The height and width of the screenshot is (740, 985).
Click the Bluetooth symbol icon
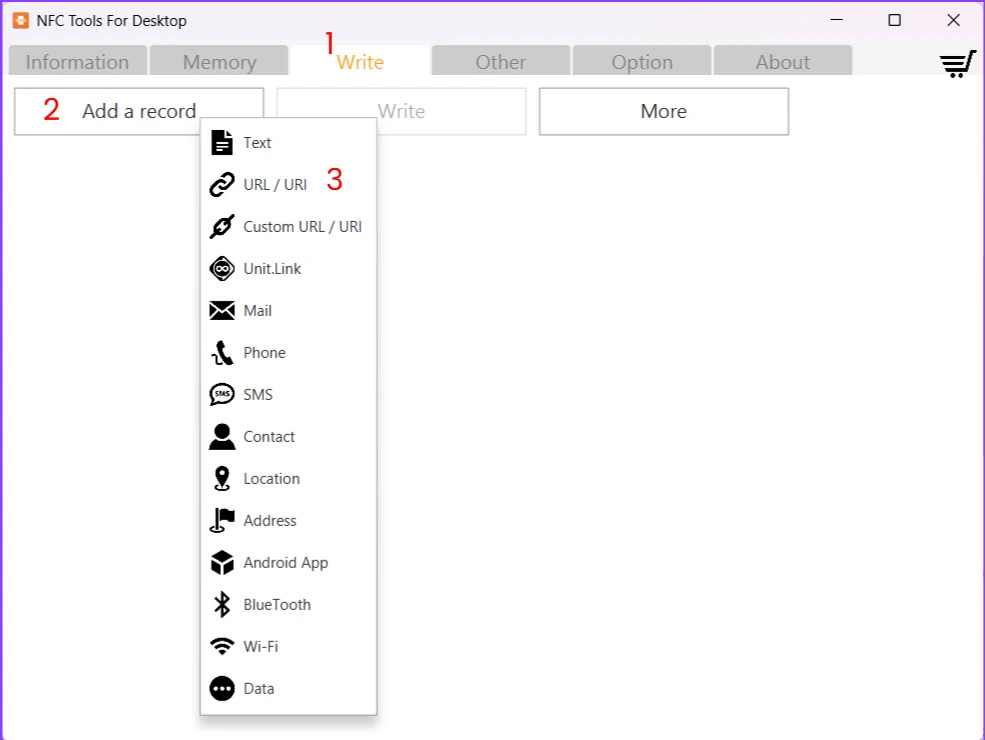pos(222,605)
